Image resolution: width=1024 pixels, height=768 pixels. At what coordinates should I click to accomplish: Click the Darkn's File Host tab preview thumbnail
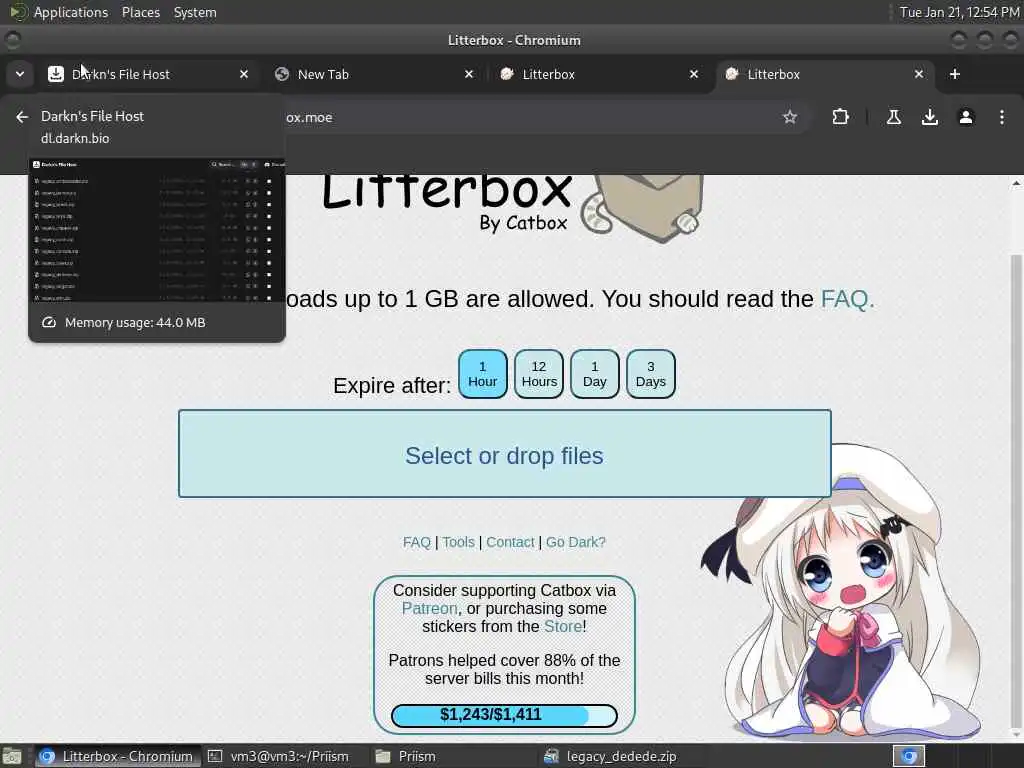point(157,229)
